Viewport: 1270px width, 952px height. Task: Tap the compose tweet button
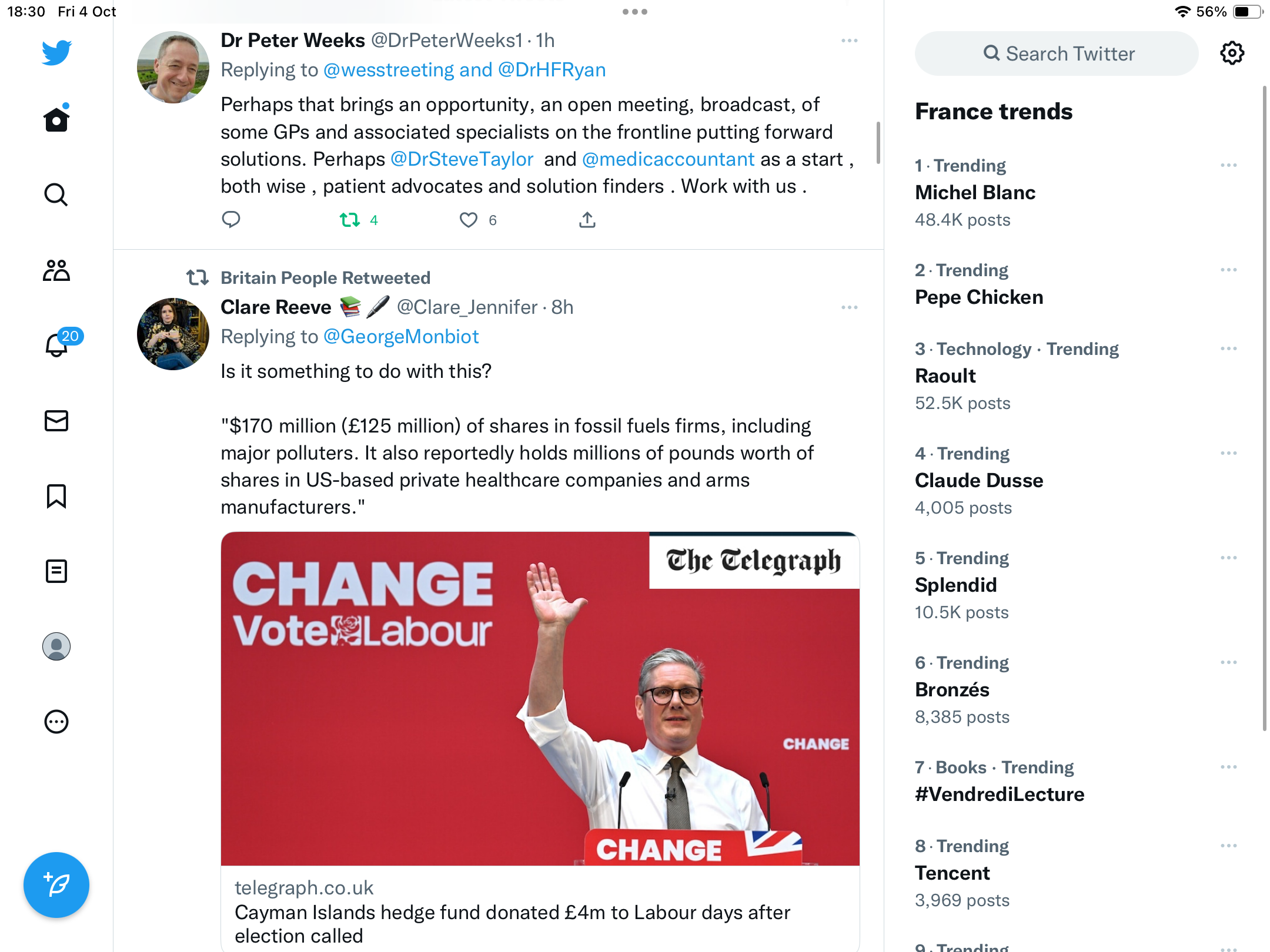tap(56, 885)
